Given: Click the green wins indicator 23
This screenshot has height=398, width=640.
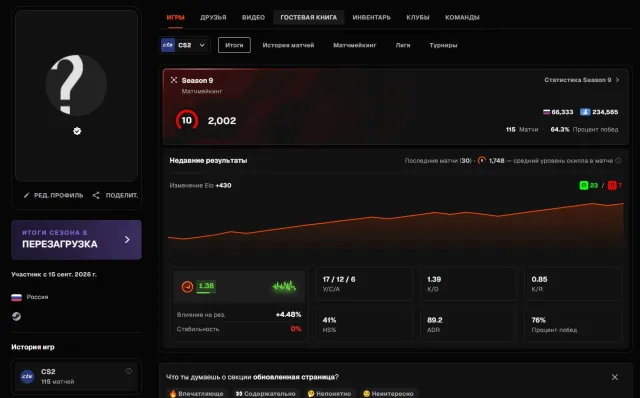Looking at the screenshot, I should 589,185.
